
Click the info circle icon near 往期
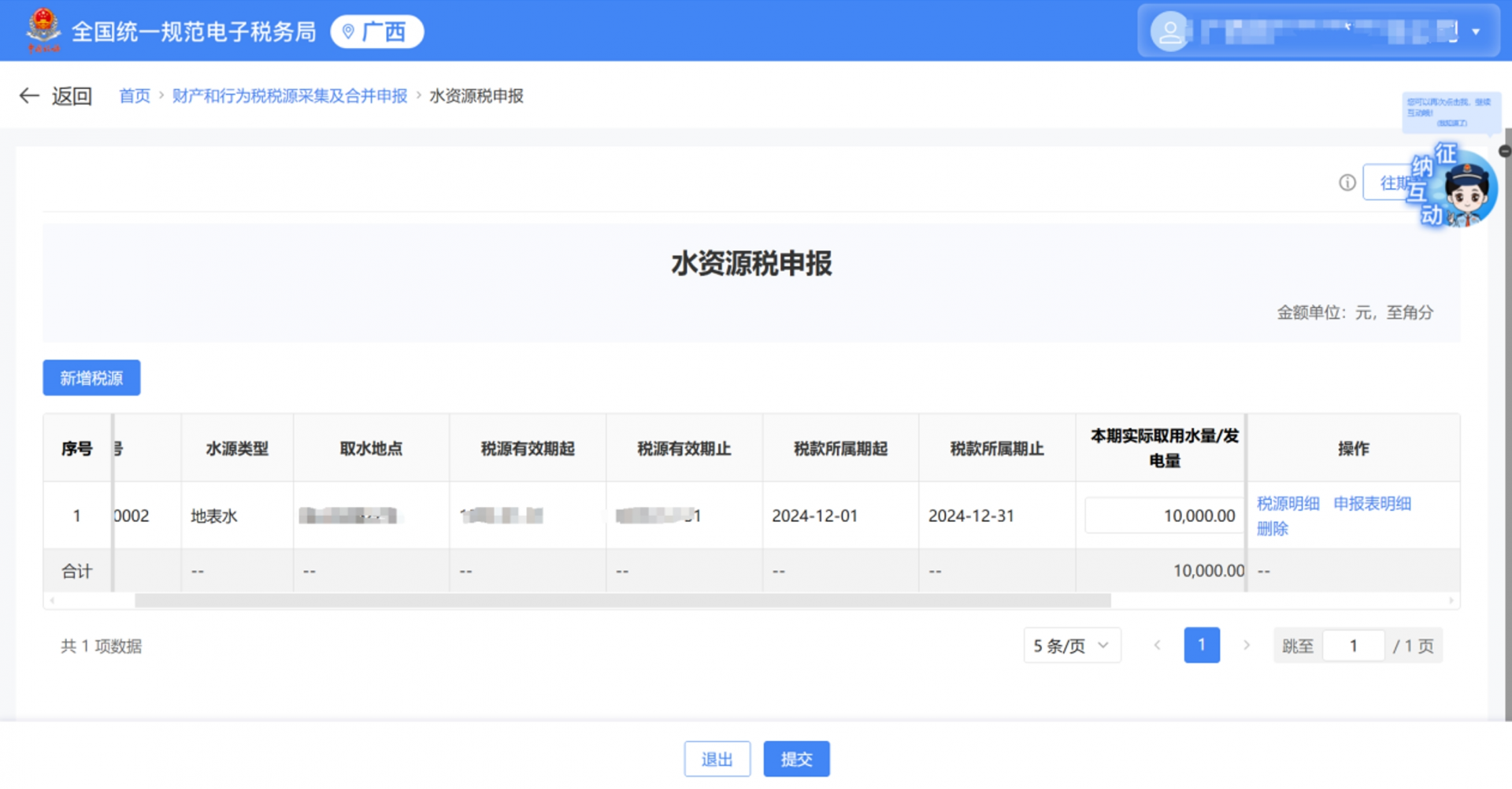[1346, 182]
